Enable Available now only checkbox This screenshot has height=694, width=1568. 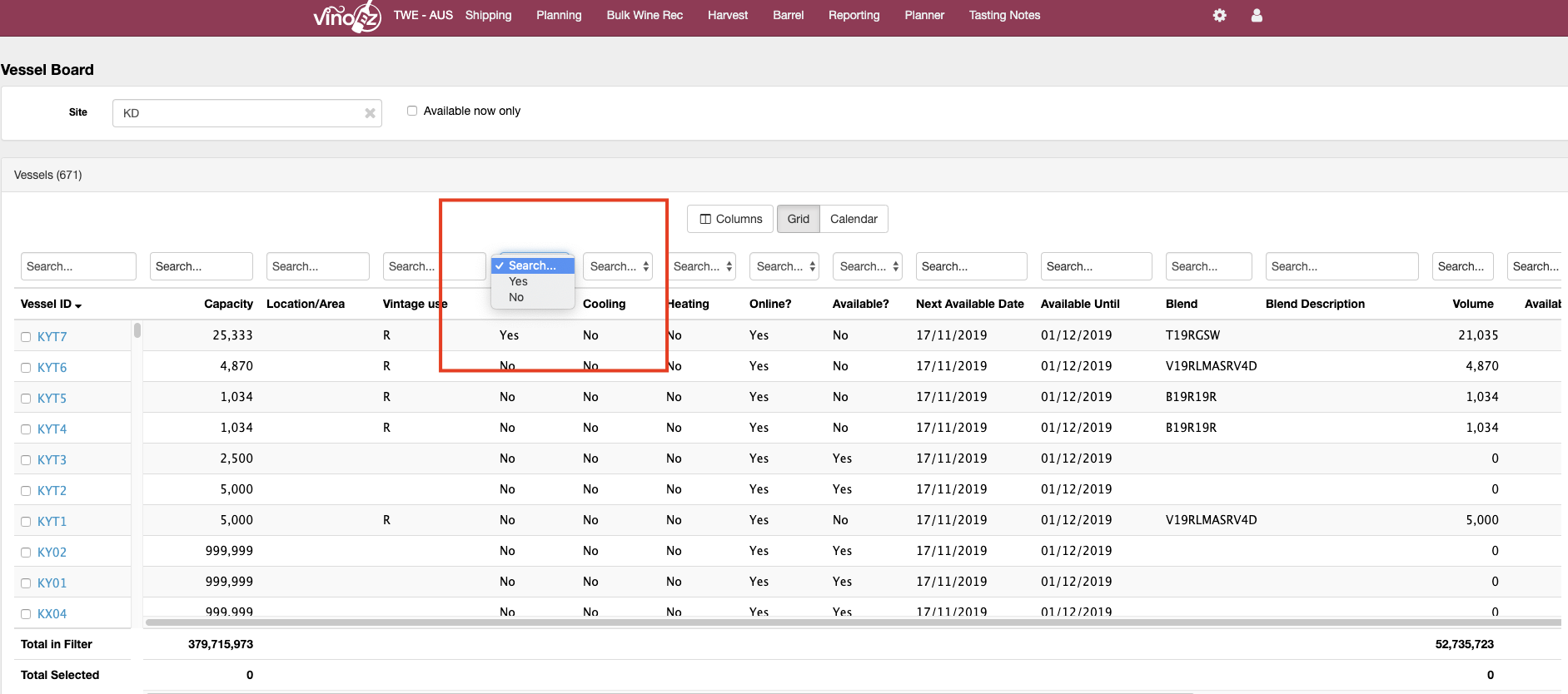point(412,111)
